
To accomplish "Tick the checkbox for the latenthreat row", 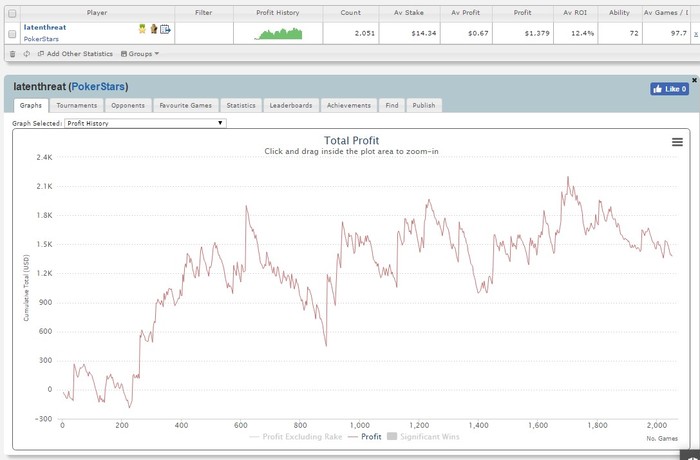I will (x=12, y=33).
